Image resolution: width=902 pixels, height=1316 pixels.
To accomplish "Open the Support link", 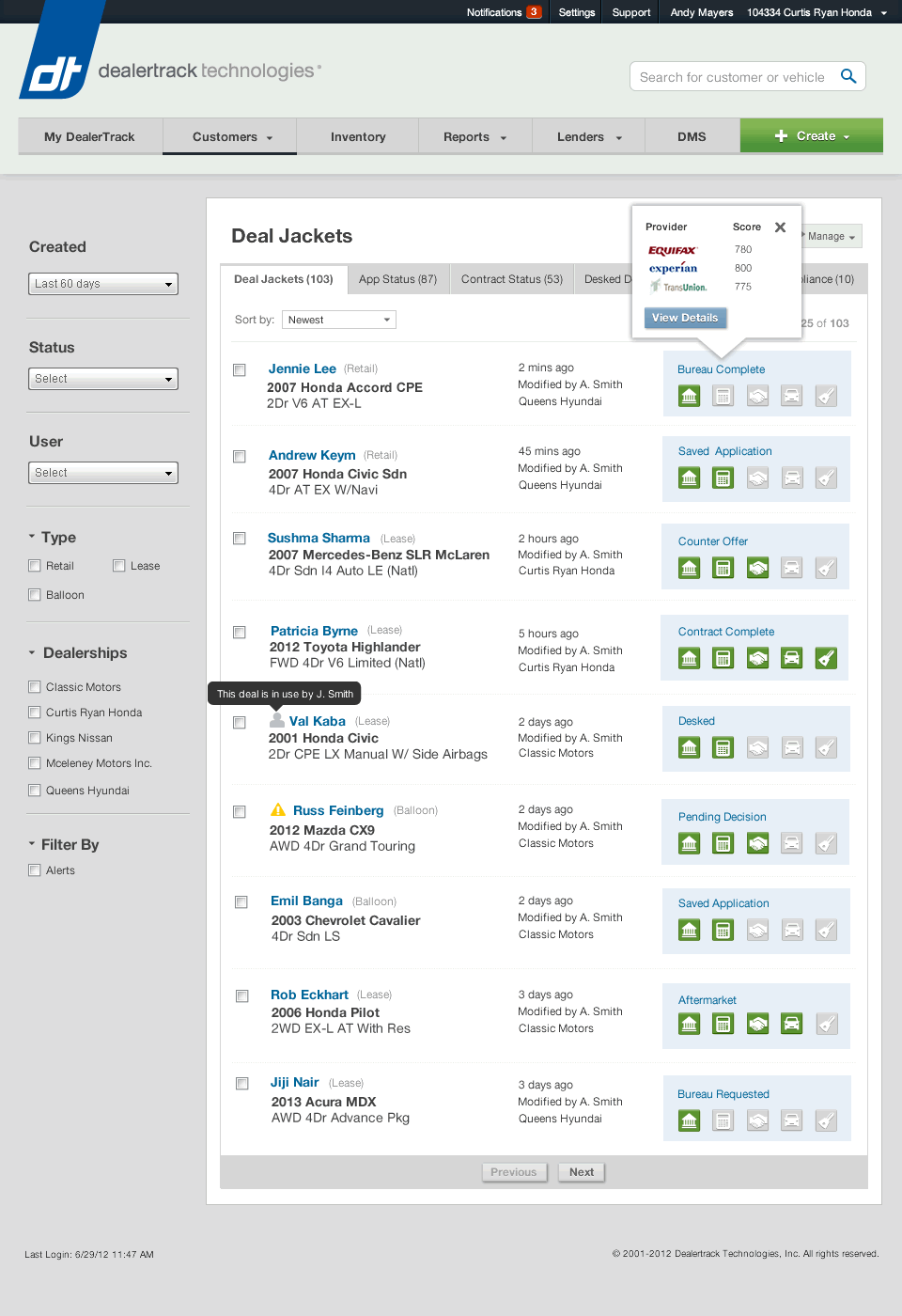I will (631, 12).
